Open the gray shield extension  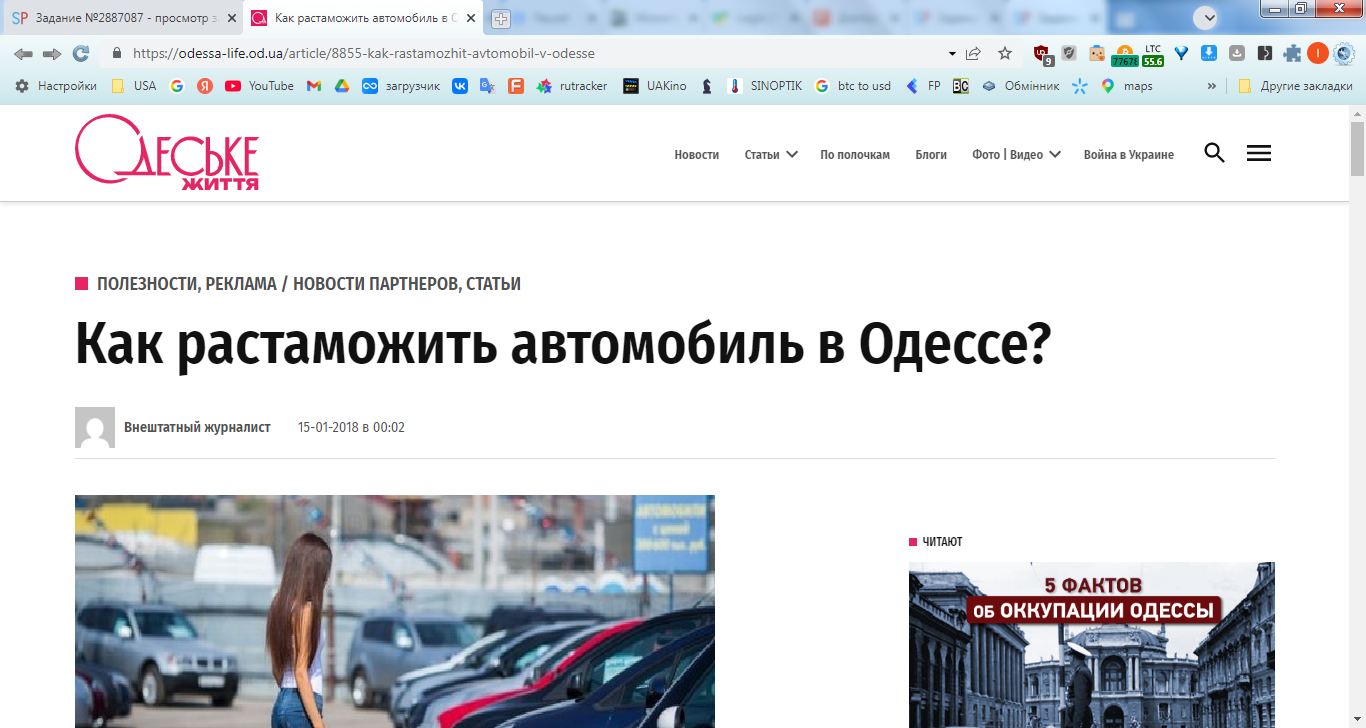[1069, 54]
